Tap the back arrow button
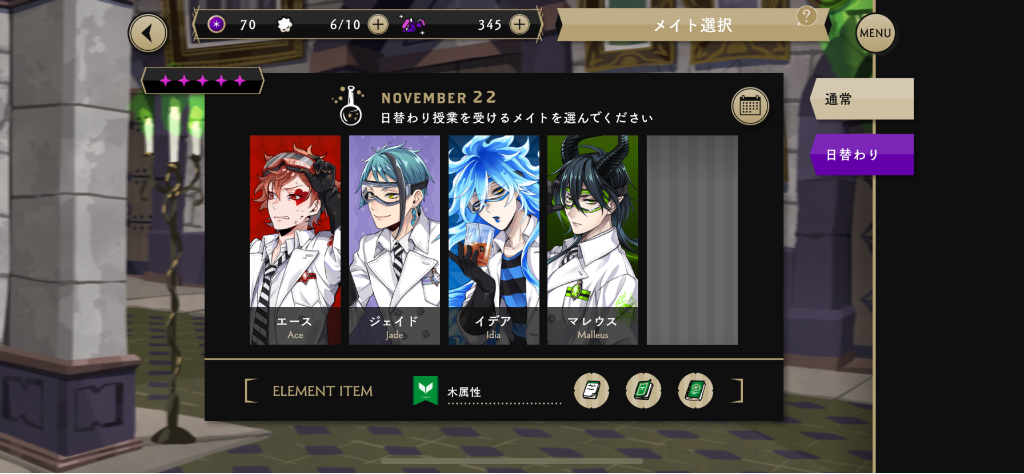The width and height of the screenshot is (1024, 474). [x=148, y=33]
